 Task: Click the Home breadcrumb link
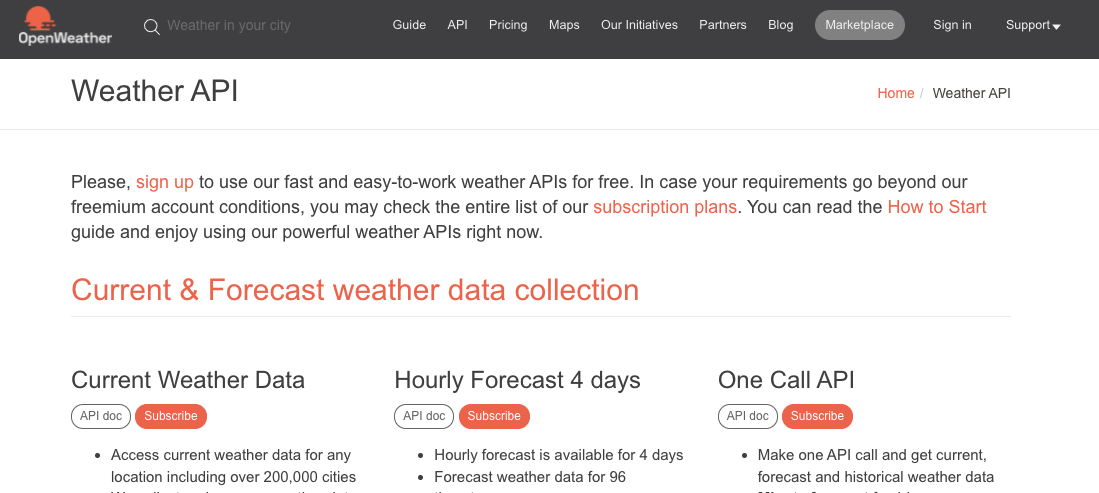coord(896,93)
